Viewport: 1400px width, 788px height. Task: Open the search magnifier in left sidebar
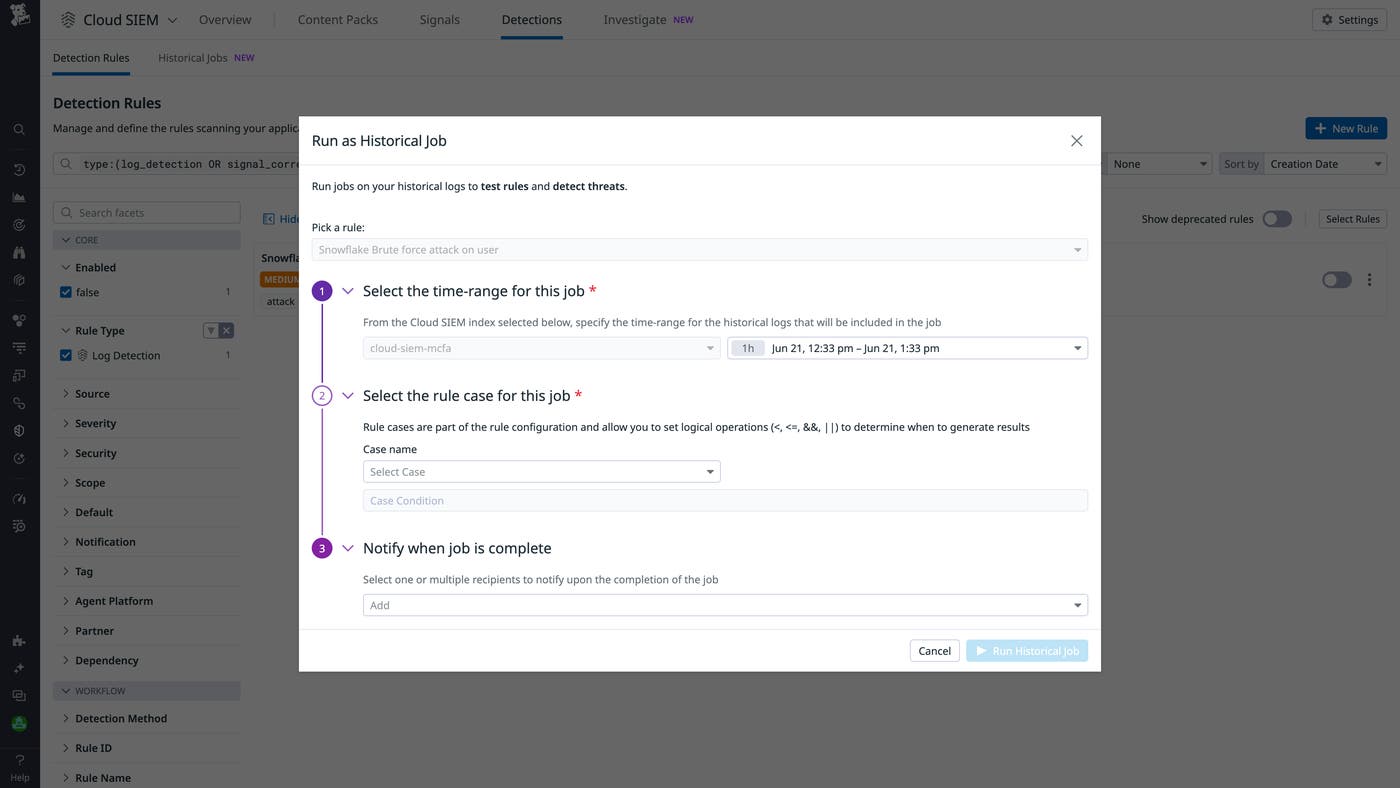19,129
